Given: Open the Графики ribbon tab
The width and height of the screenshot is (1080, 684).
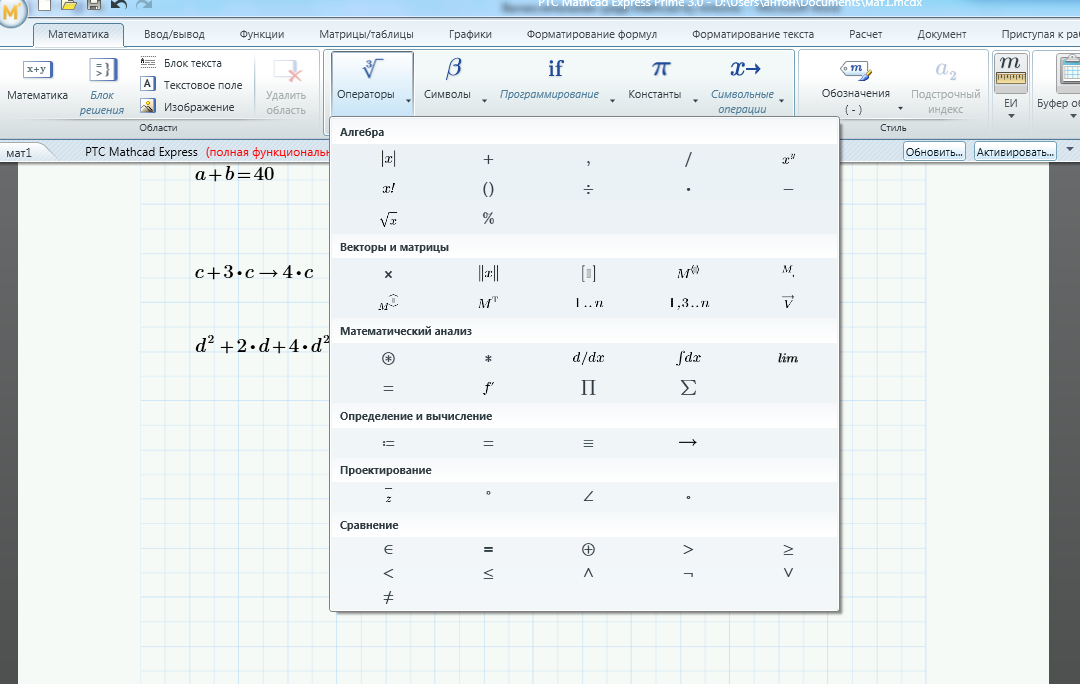Looking at the screenshot, I should [470, 34].
